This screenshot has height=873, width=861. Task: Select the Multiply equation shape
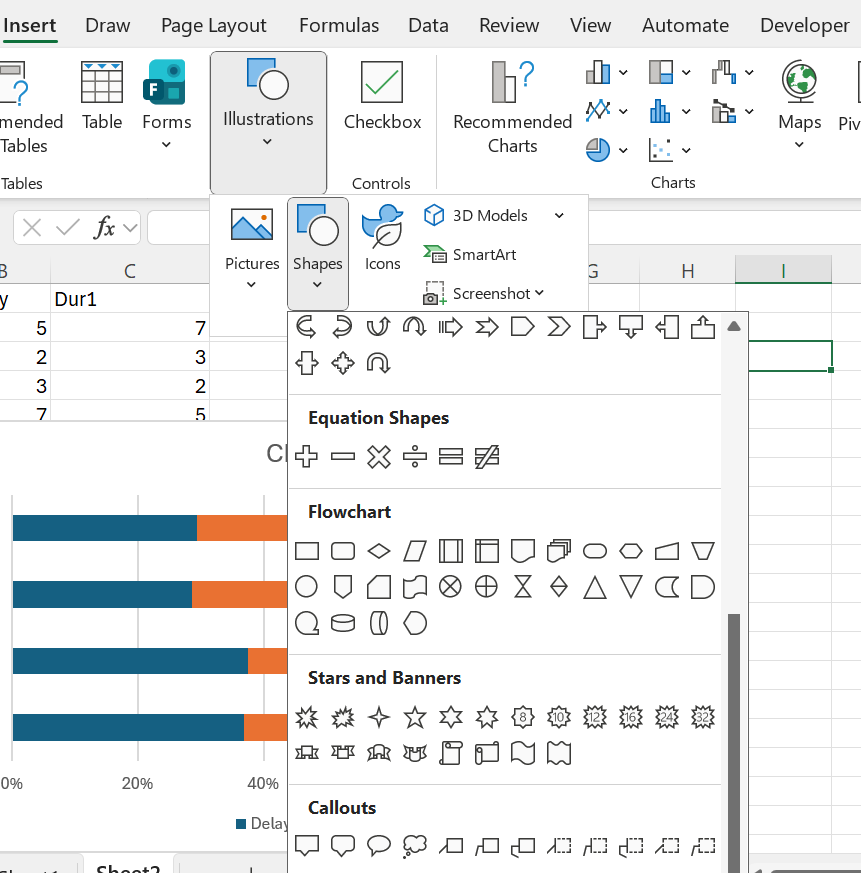pyautogui.click(x=379, y=457)
